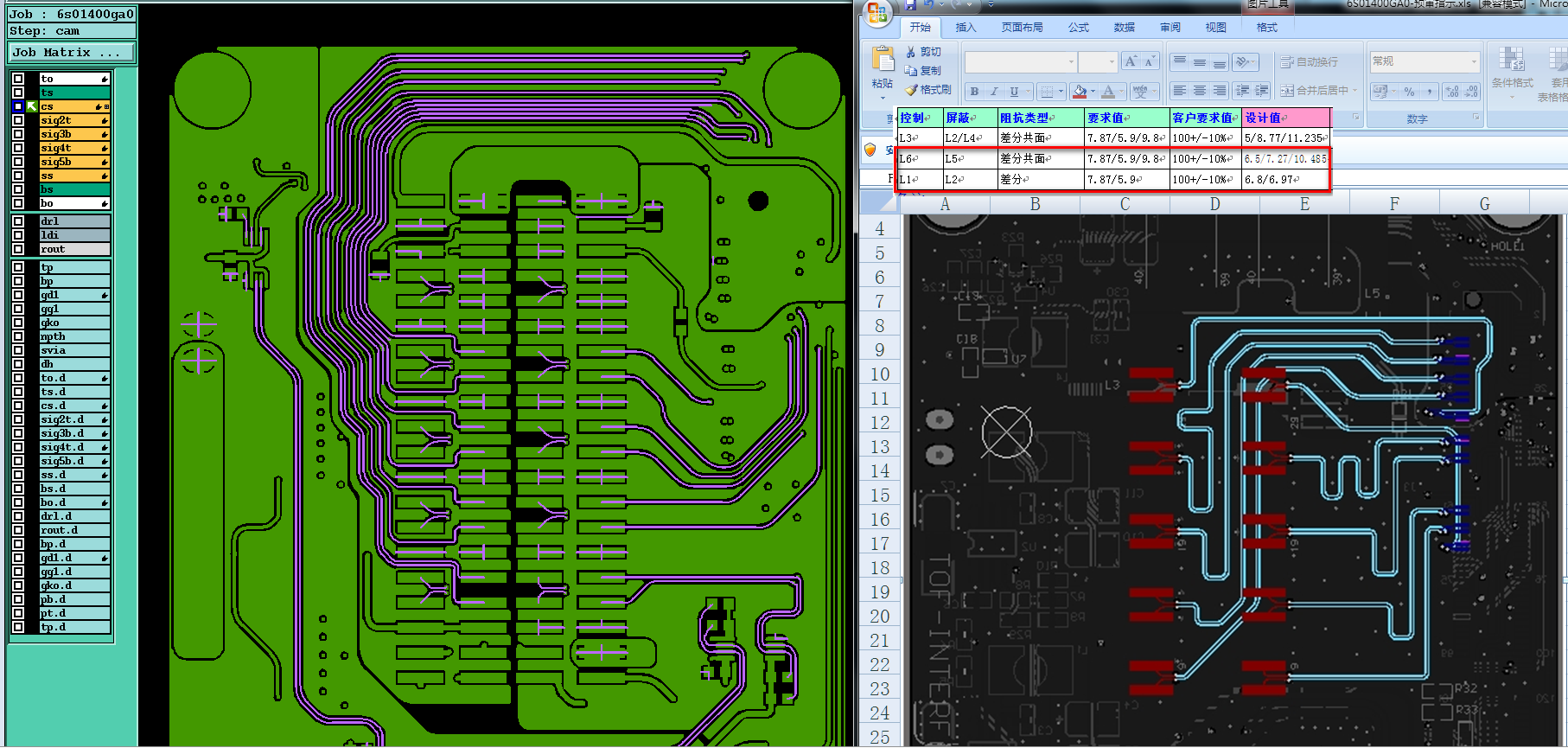
Task: Click the Top Align icon
Action: pyautogui.click(x=1180, y=61)
